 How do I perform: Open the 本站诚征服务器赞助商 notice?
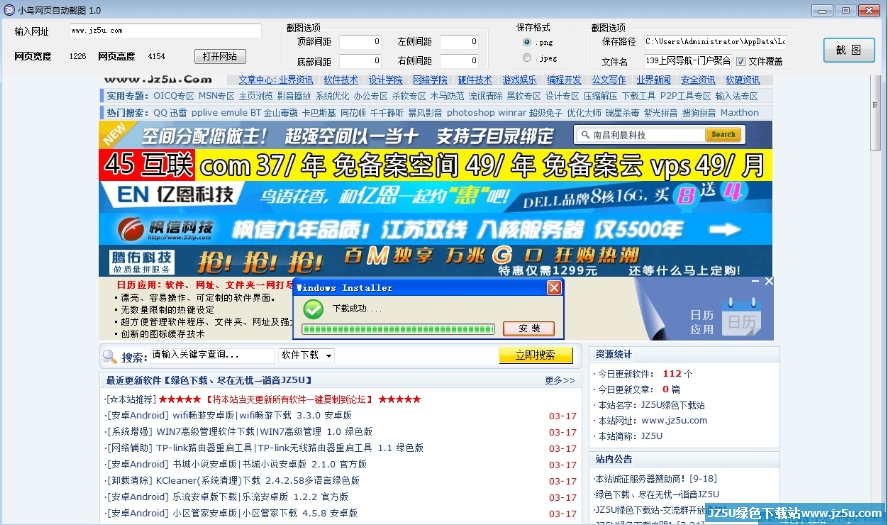pyautogui.click(x=656, y=479)
